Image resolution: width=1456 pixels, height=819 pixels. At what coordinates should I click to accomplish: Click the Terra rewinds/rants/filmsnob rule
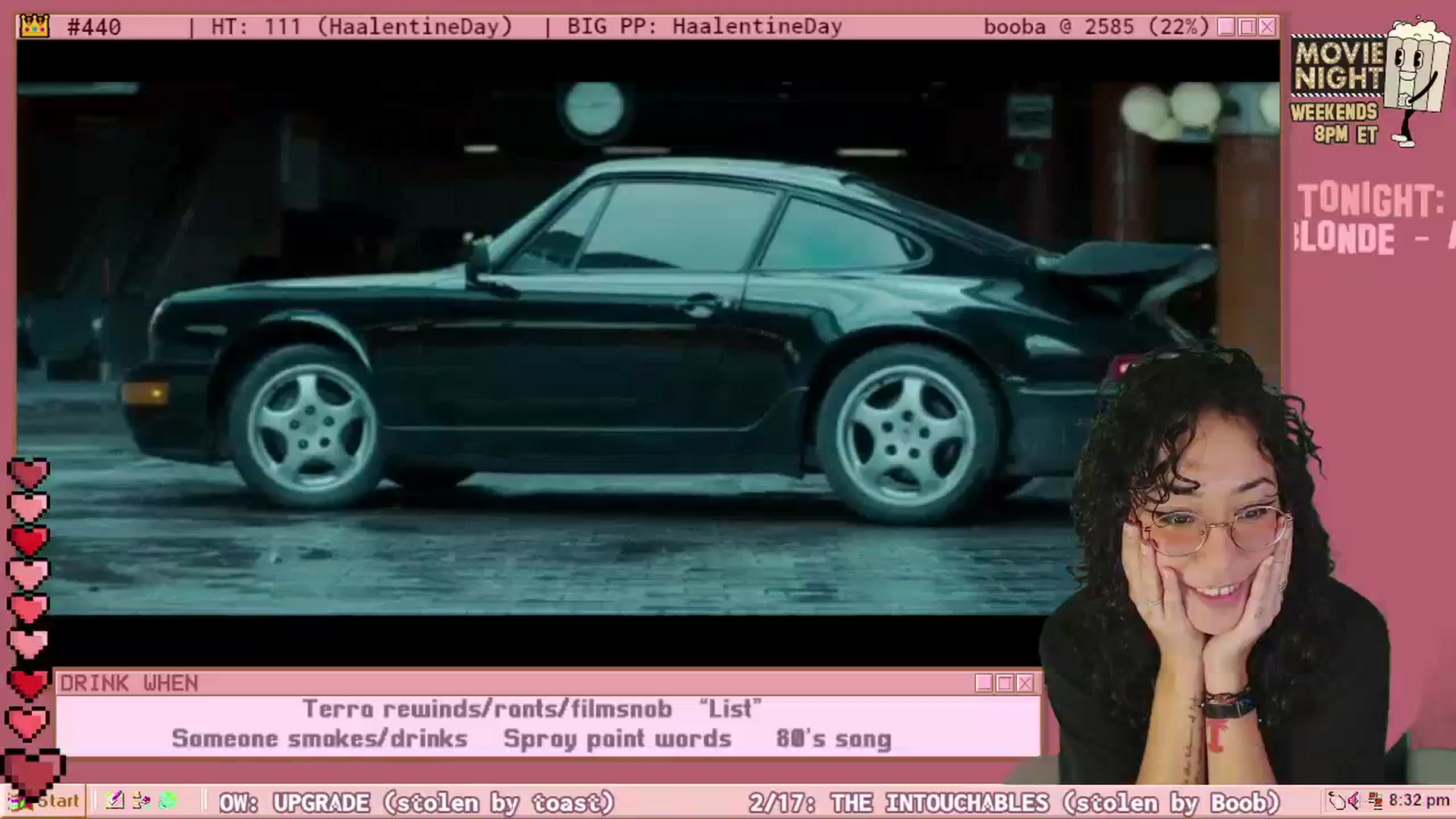[x=488, y=709]
